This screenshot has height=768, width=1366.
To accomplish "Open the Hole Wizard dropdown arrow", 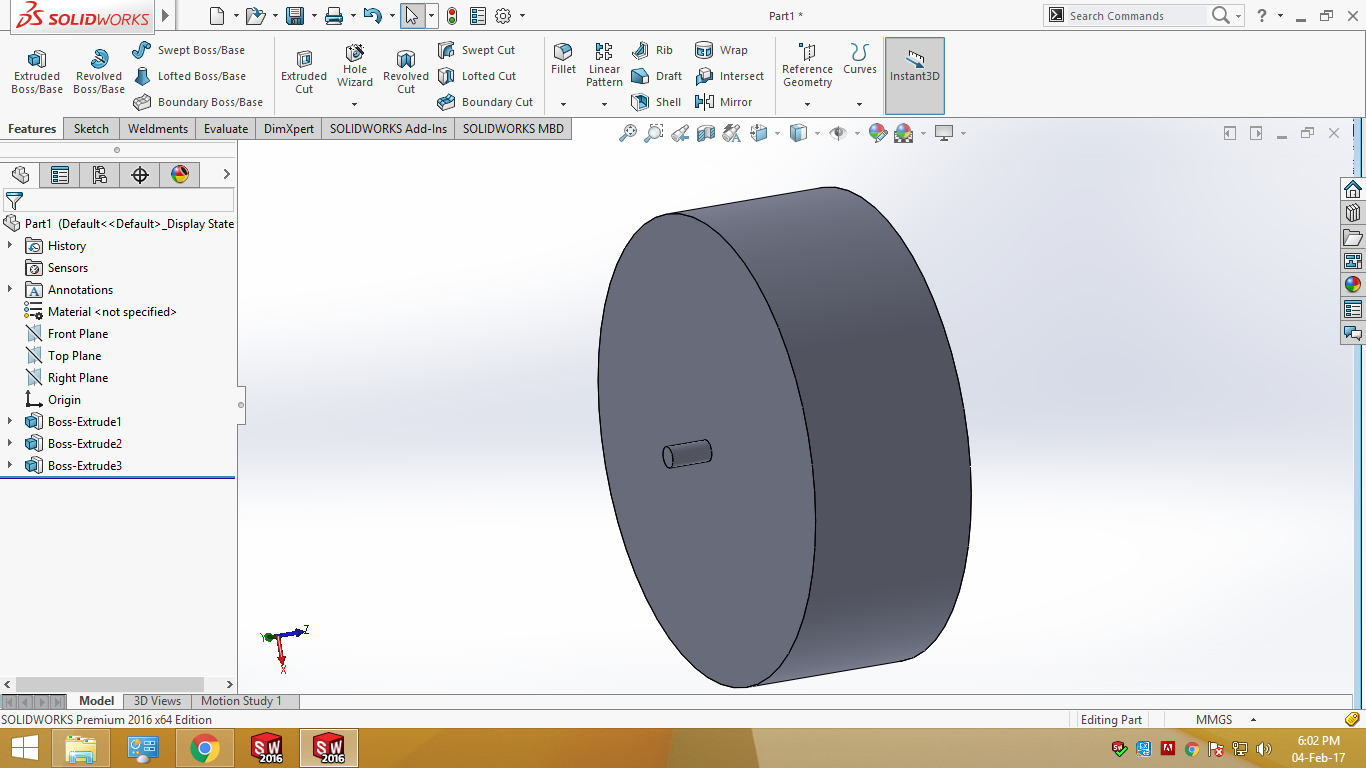I will click(x=355, y=104).
